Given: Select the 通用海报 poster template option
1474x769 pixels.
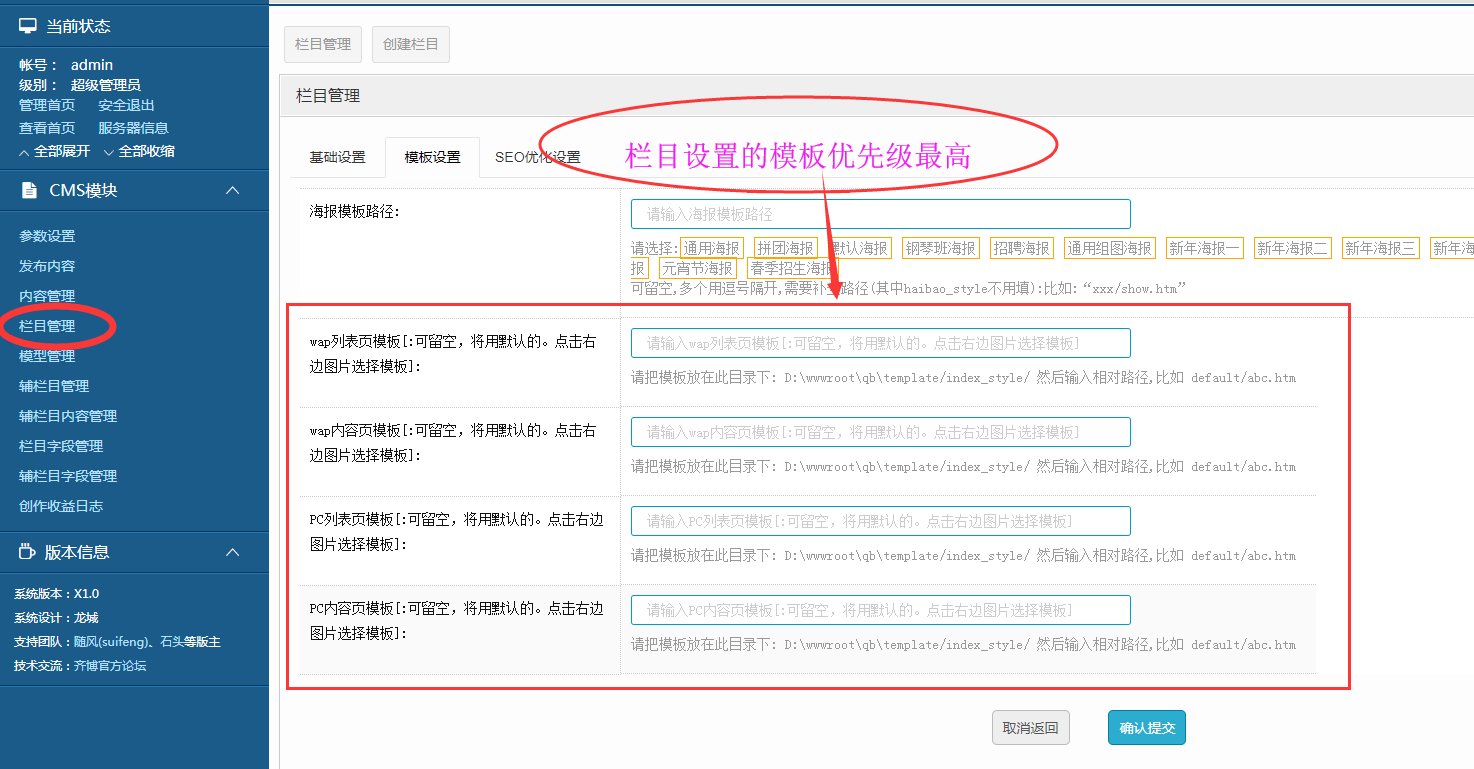Looking at the screenshot, I should pyautogui.click(x=712, y=248).
